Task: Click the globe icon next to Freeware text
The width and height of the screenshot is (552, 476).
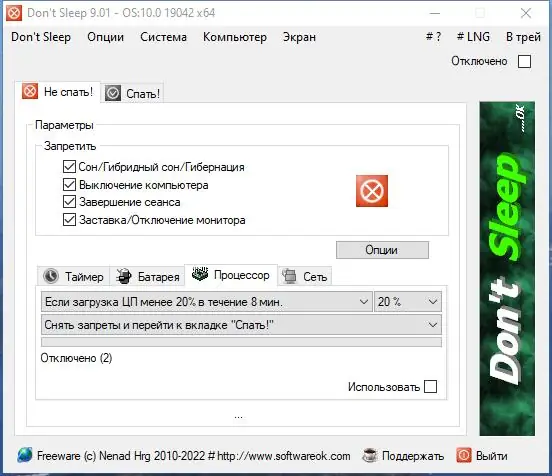Action: pyautogui.click(x=25, y=456)
